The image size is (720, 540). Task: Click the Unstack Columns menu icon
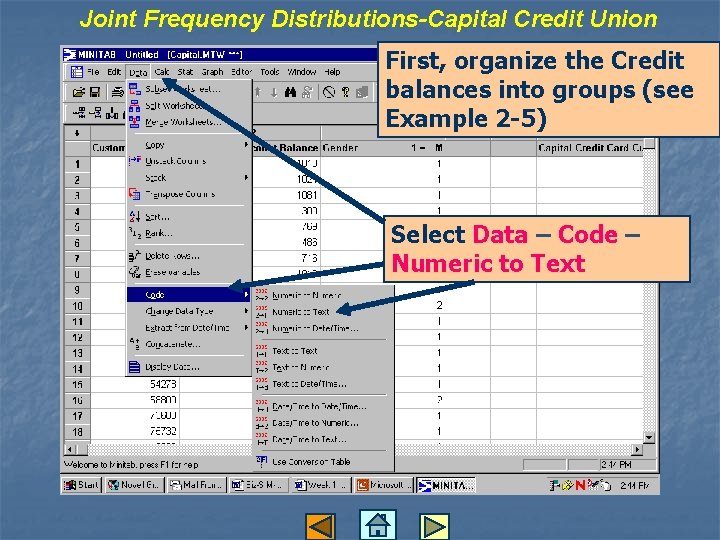[135, 160]
